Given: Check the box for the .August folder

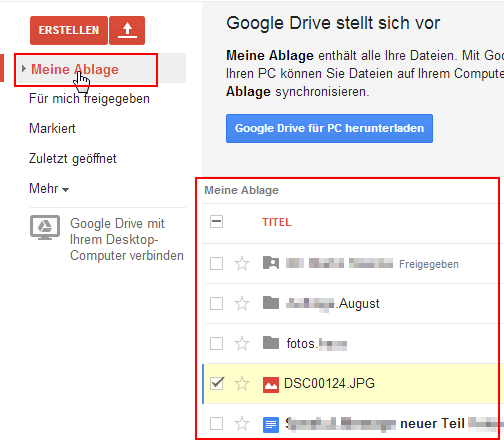Looking at the screenshot, I should pos(216,303).
